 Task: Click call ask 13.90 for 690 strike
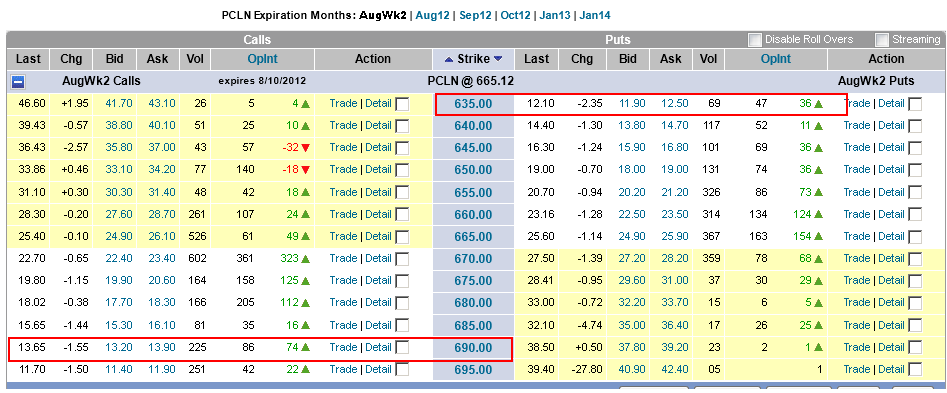click(161, 347)
